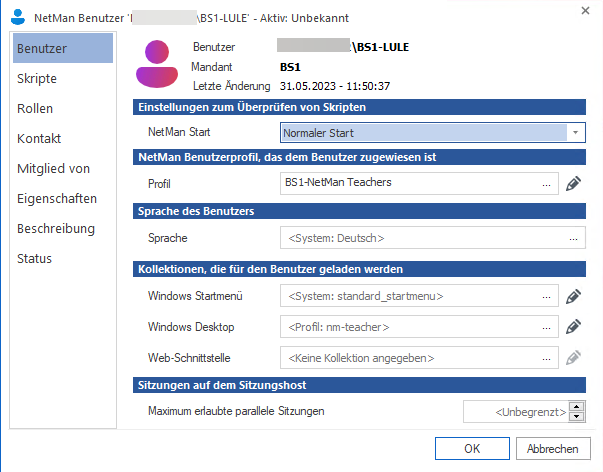Click Web-Schnittstelle ellipsis browse button
603x472 pixels.
coord(546,356)
